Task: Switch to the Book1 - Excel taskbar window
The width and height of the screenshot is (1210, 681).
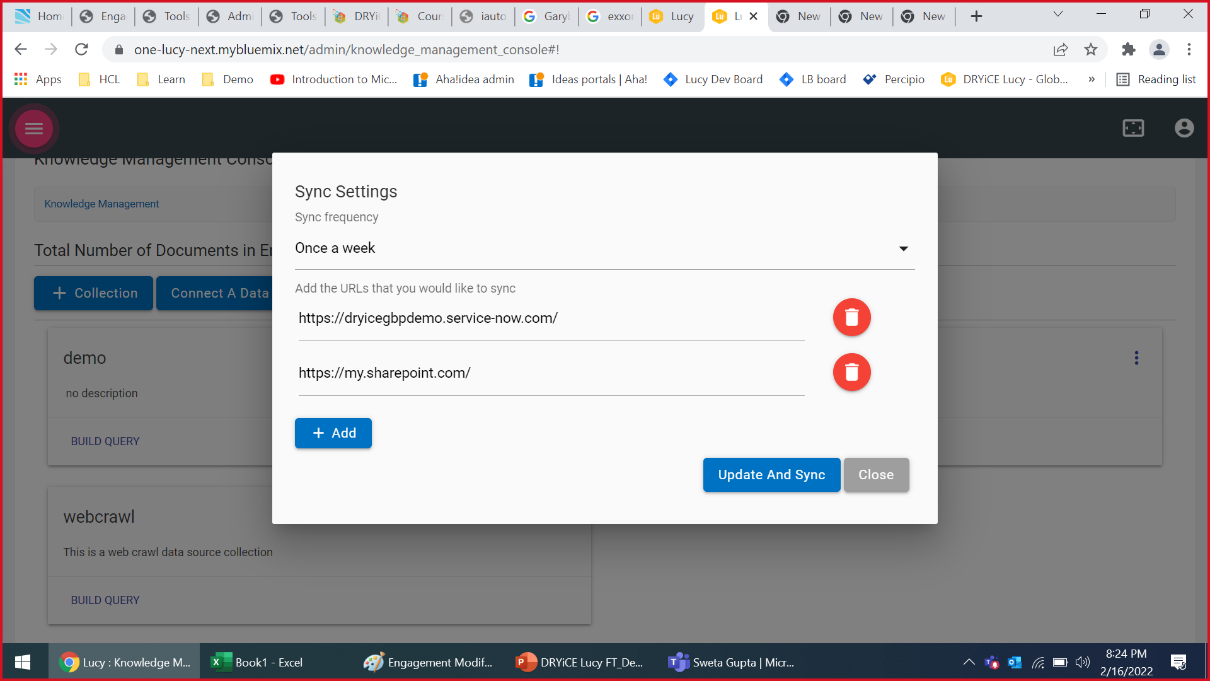Action: pyautogui.click(x=258, y=662)
